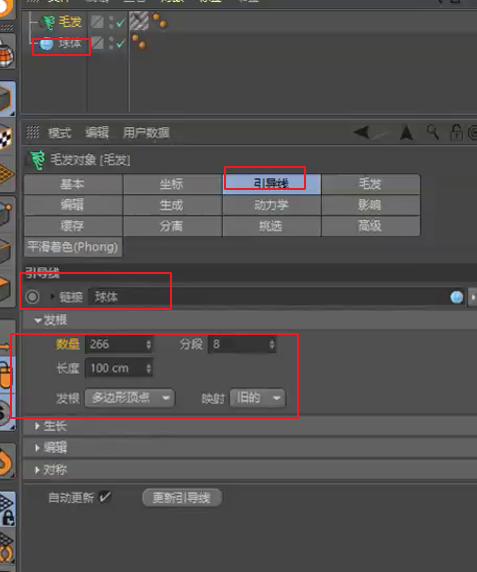
Task: Click the orange mouse tweak icon
Action: [x=7, y=376]
